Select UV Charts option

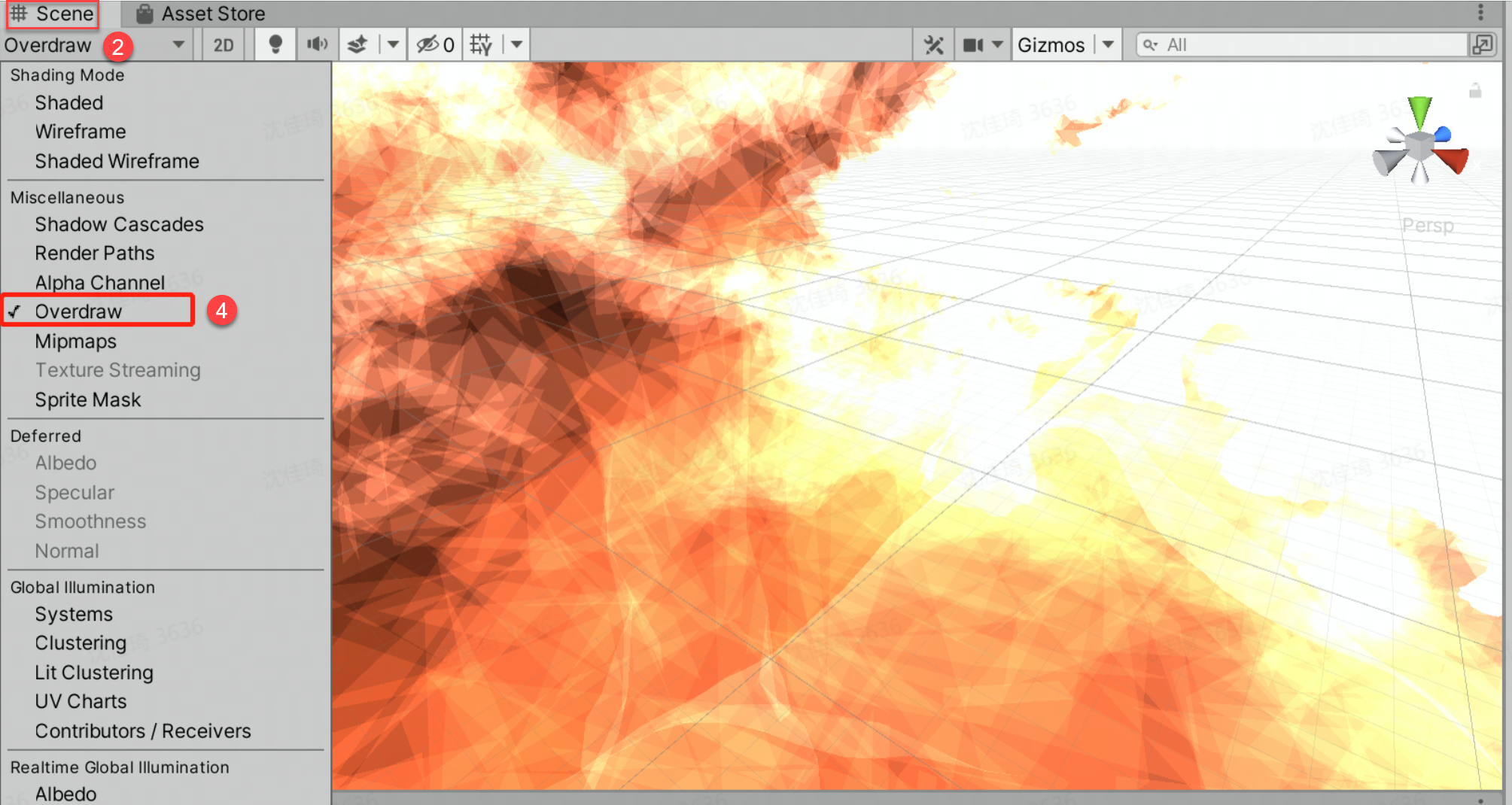coord(81,701)
